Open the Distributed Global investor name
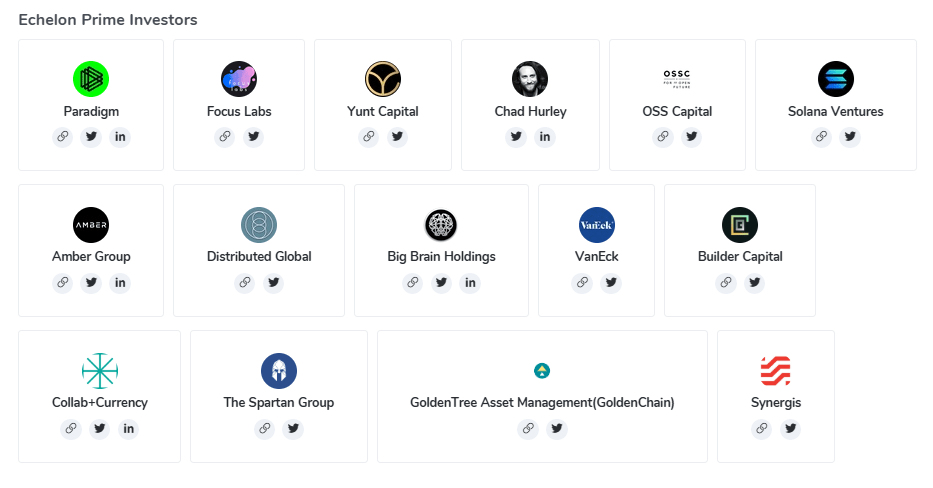Image resolution: width=933 pixels, height=488 pixels. 259,257
